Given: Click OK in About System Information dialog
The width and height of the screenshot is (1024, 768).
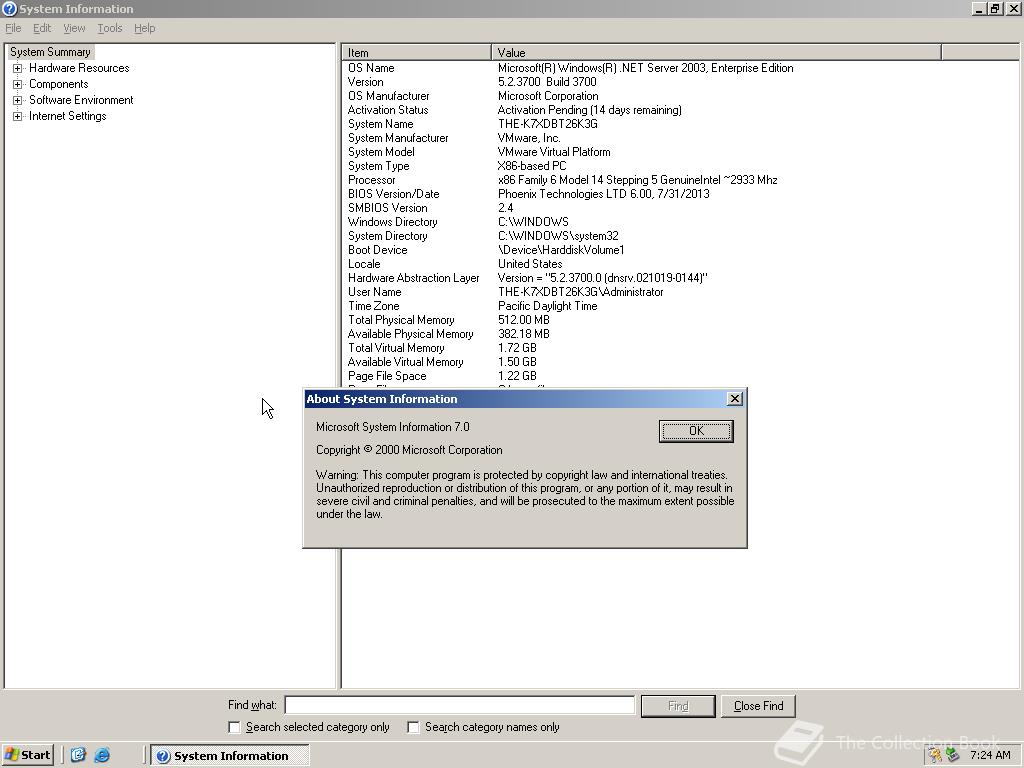Looking at the screenshot, I should click(696, 431).
